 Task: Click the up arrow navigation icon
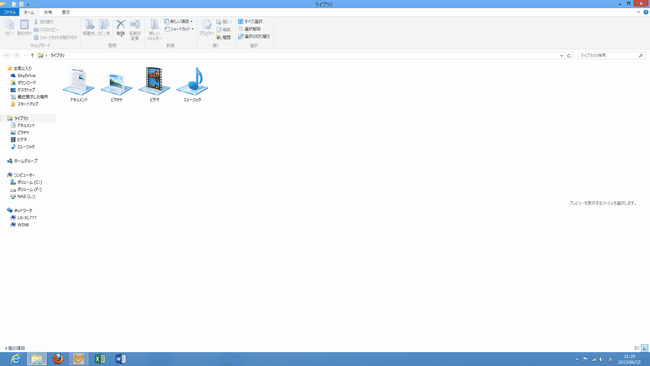tap(32, 56)
